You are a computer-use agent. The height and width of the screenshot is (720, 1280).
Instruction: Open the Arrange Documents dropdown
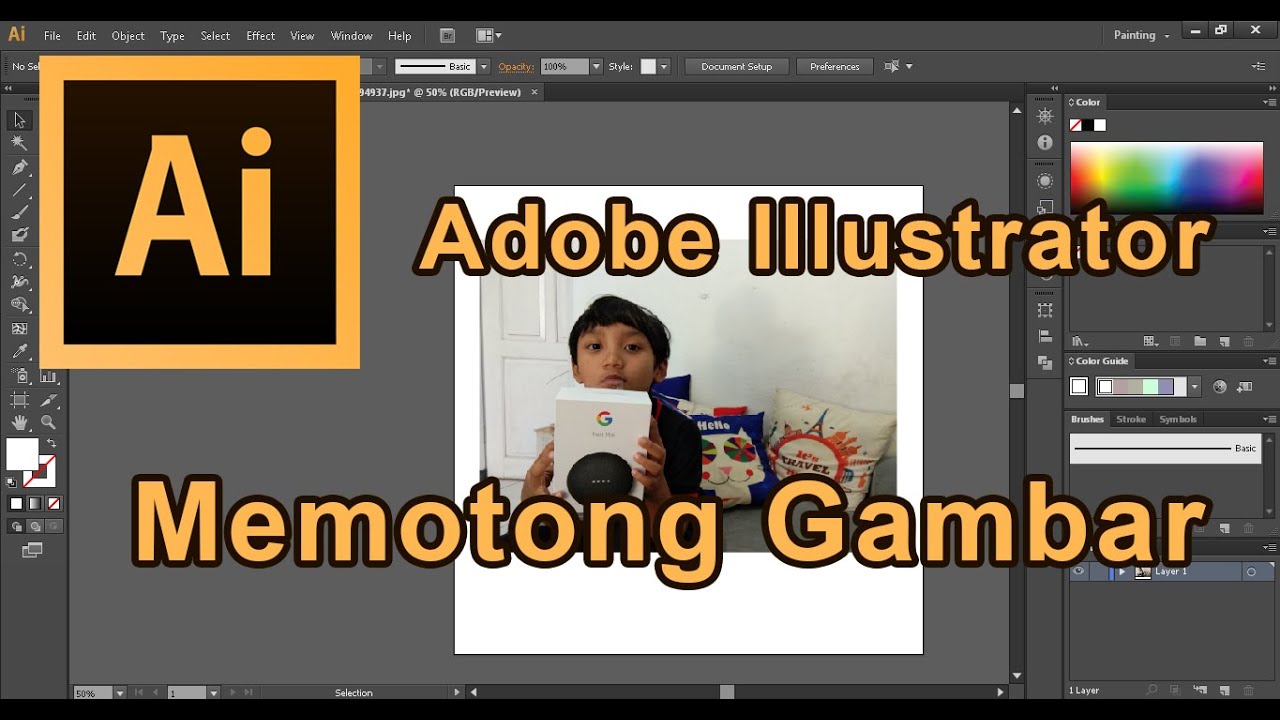(x=489, y=35)
